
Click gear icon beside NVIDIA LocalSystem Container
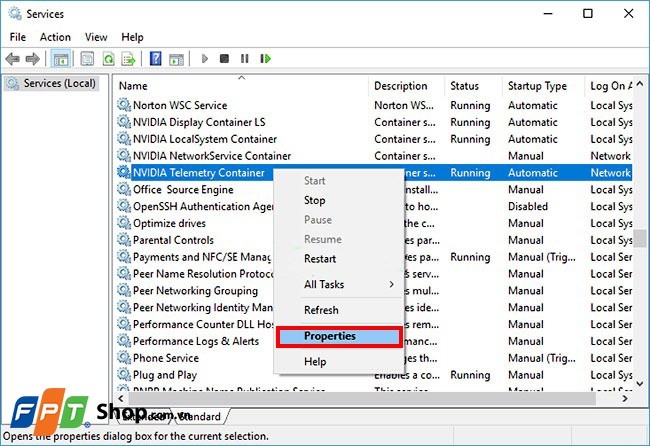pyautogui.click(x=124, y=138)
